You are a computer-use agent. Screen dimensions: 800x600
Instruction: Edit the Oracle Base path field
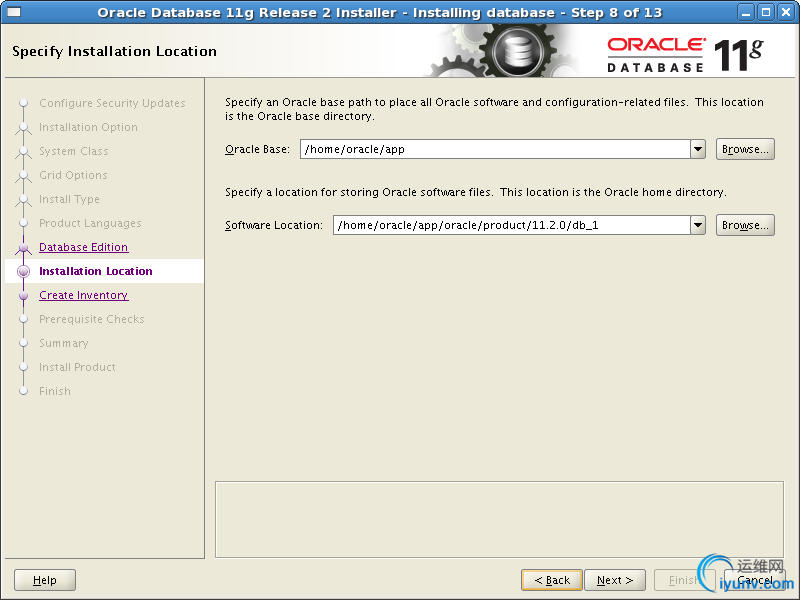[x=495, y=149]
